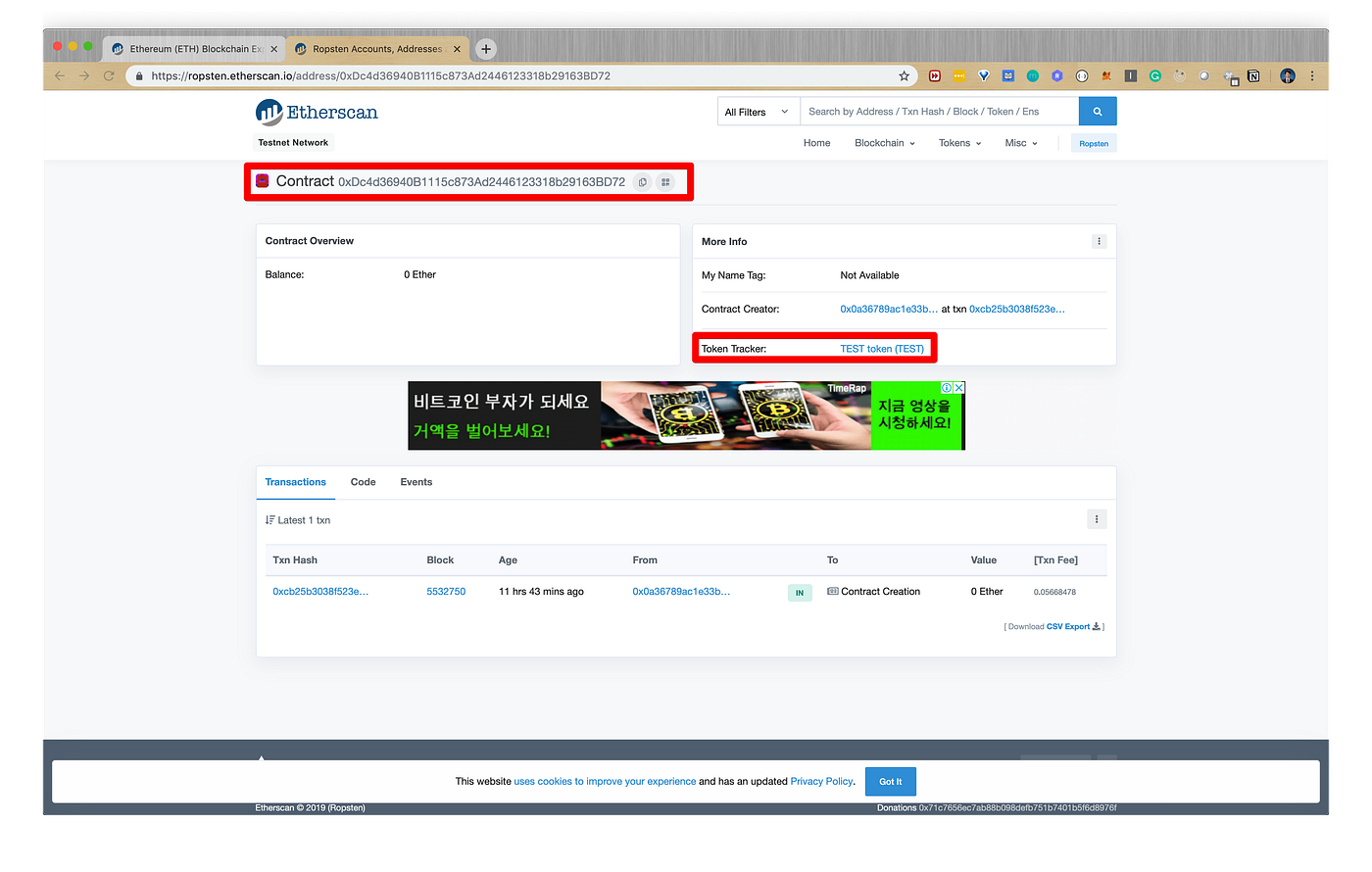Open the teal 'm' extension icon

tap(1033, 75)
